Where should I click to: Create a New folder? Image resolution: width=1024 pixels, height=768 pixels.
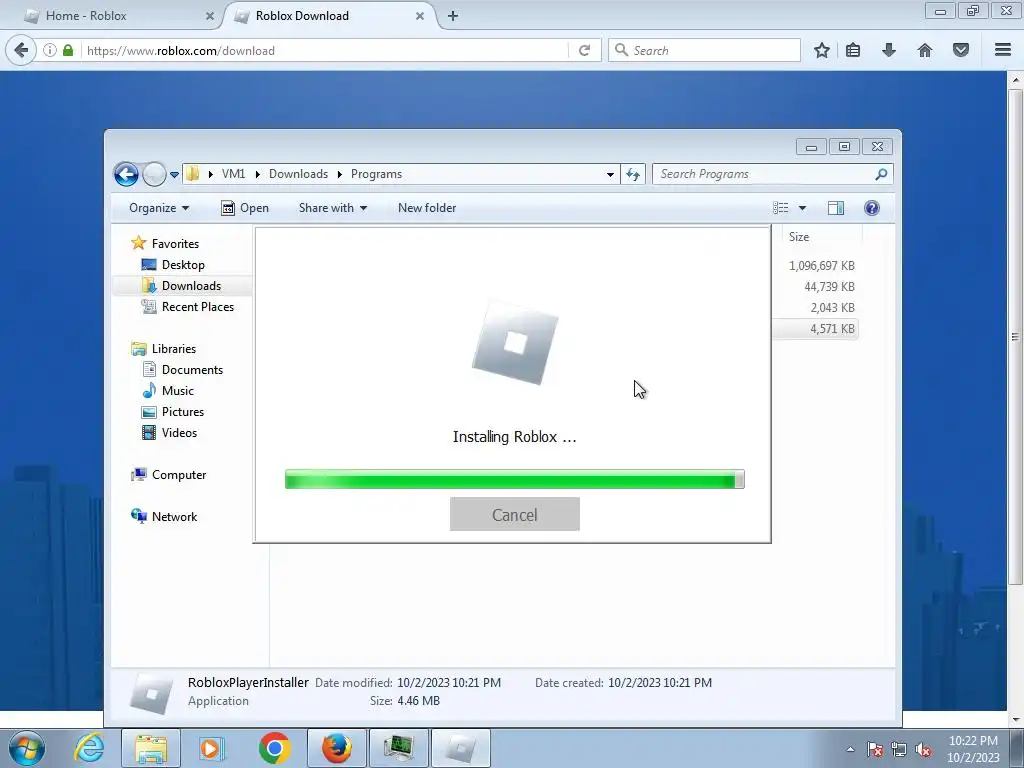coord(427,208)
